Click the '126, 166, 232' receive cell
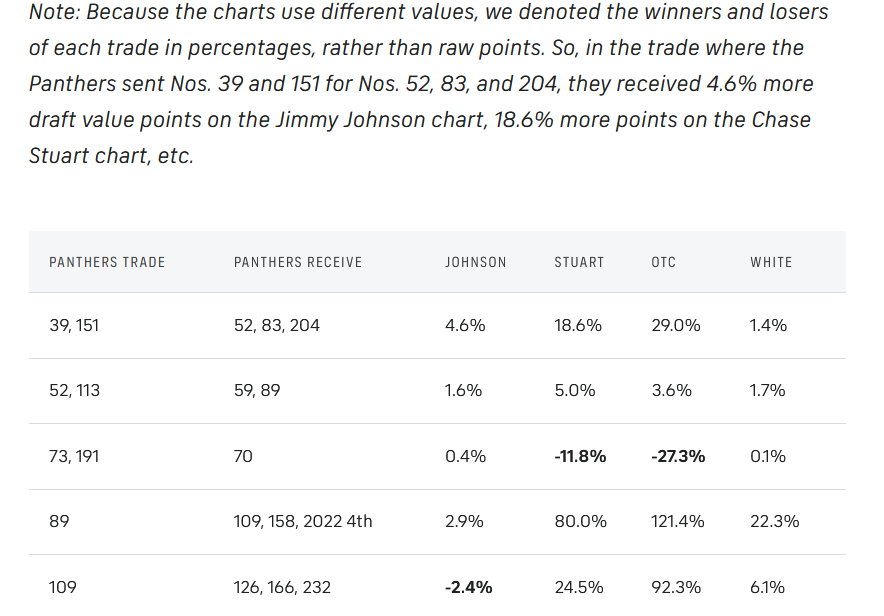884x616 pixels. tap(283, 587)
